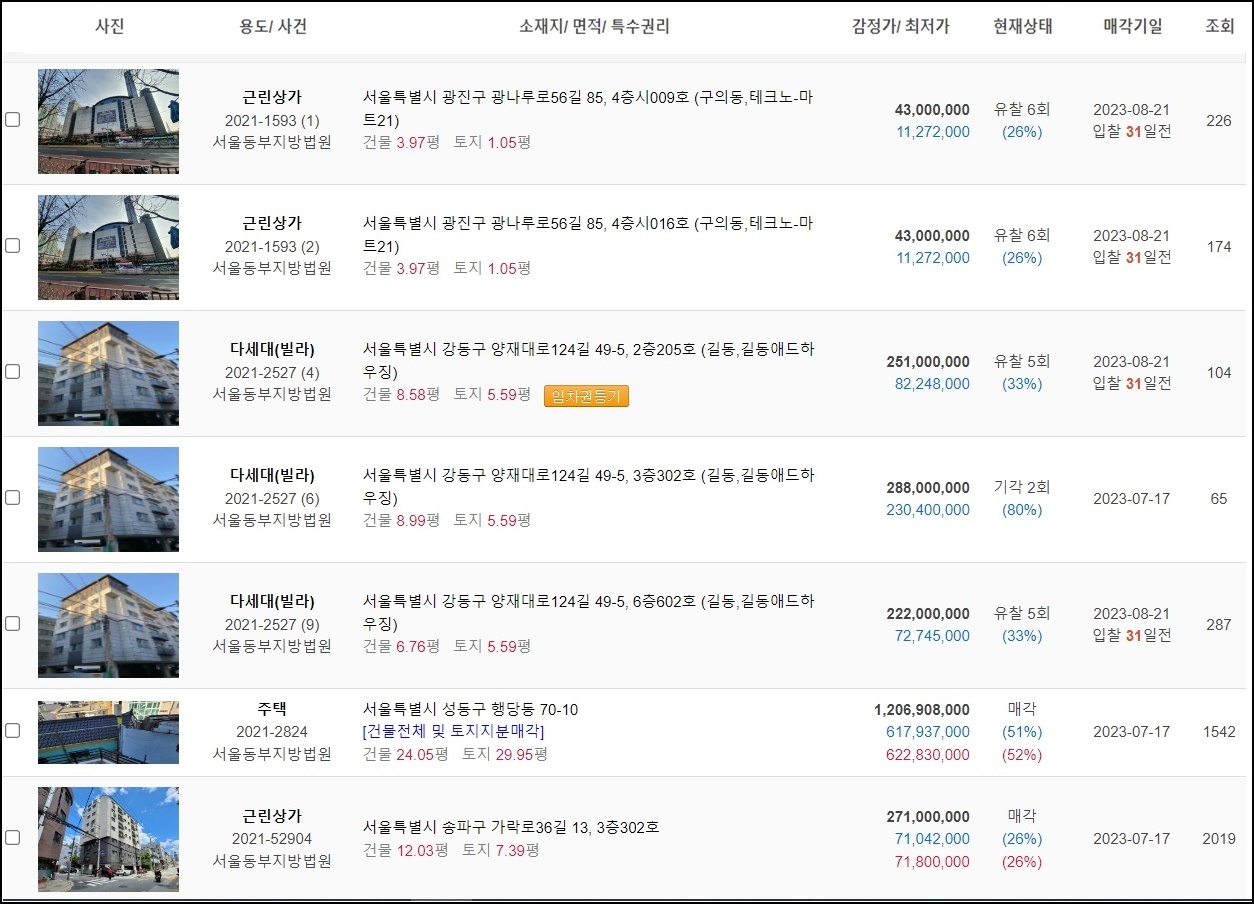Screen dimensions: 1254x904
Task: Click 용도/ 사건 column header
Action: pyautogui.click(x=272, y=27)
